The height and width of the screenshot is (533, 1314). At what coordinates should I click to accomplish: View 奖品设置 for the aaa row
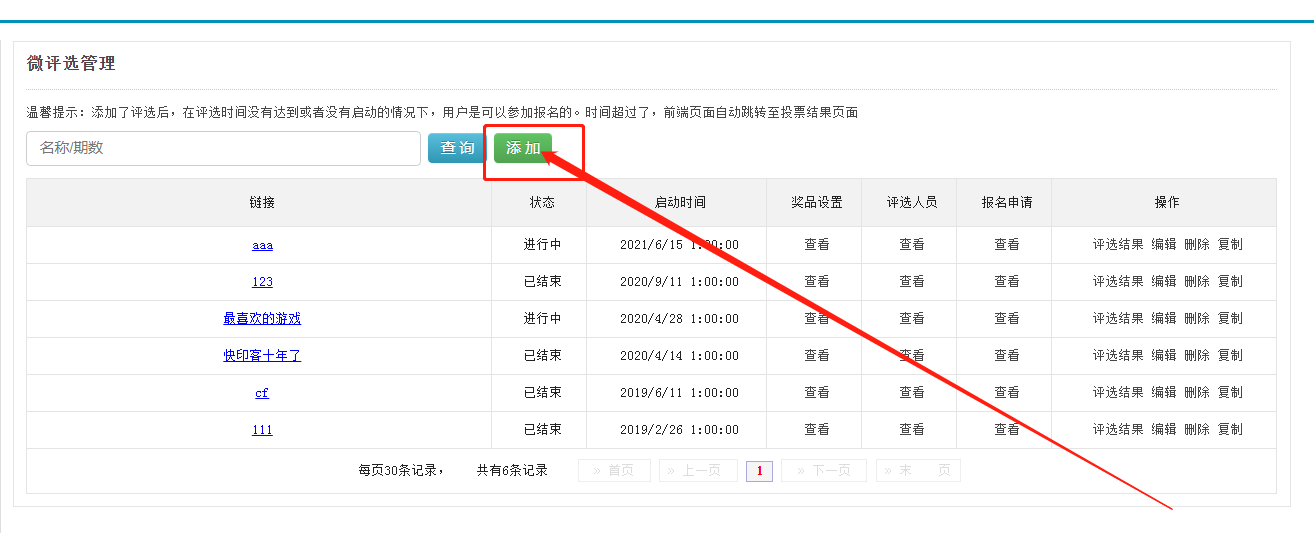(817, 245)
